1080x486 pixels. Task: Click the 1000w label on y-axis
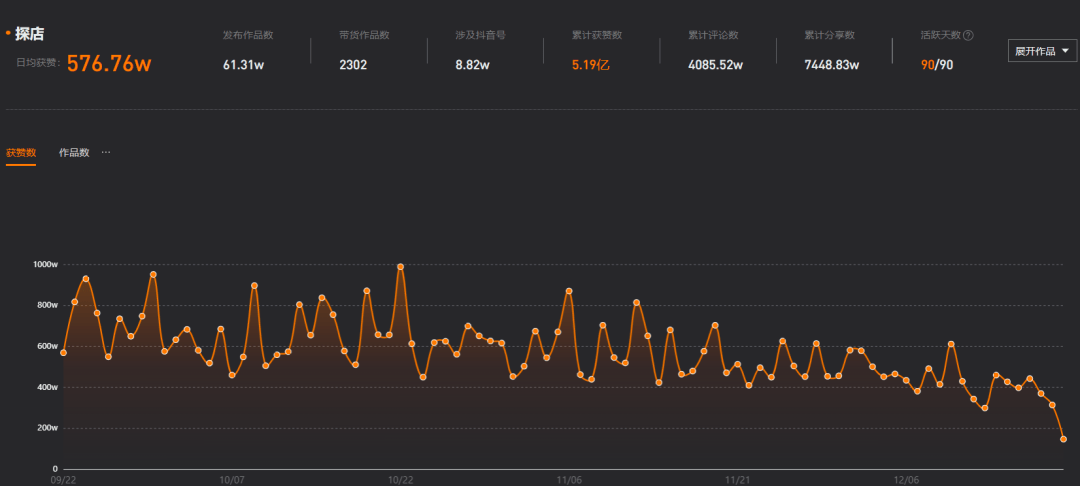tap(46, 265)
